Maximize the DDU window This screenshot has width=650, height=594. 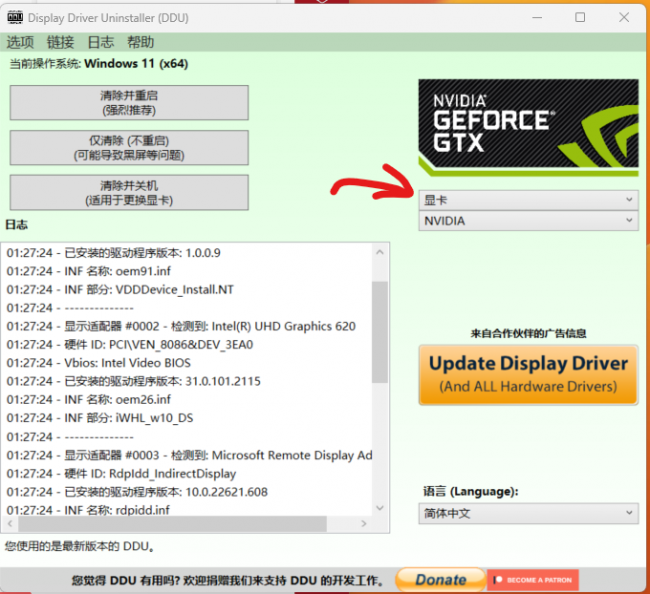[x=580, y=17]
